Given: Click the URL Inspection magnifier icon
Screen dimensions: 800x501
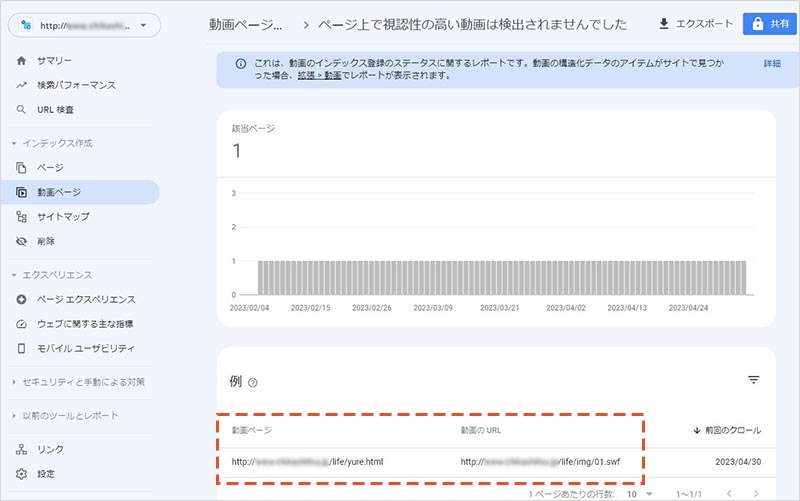Looking at the screenshot, I should (21, 109).
